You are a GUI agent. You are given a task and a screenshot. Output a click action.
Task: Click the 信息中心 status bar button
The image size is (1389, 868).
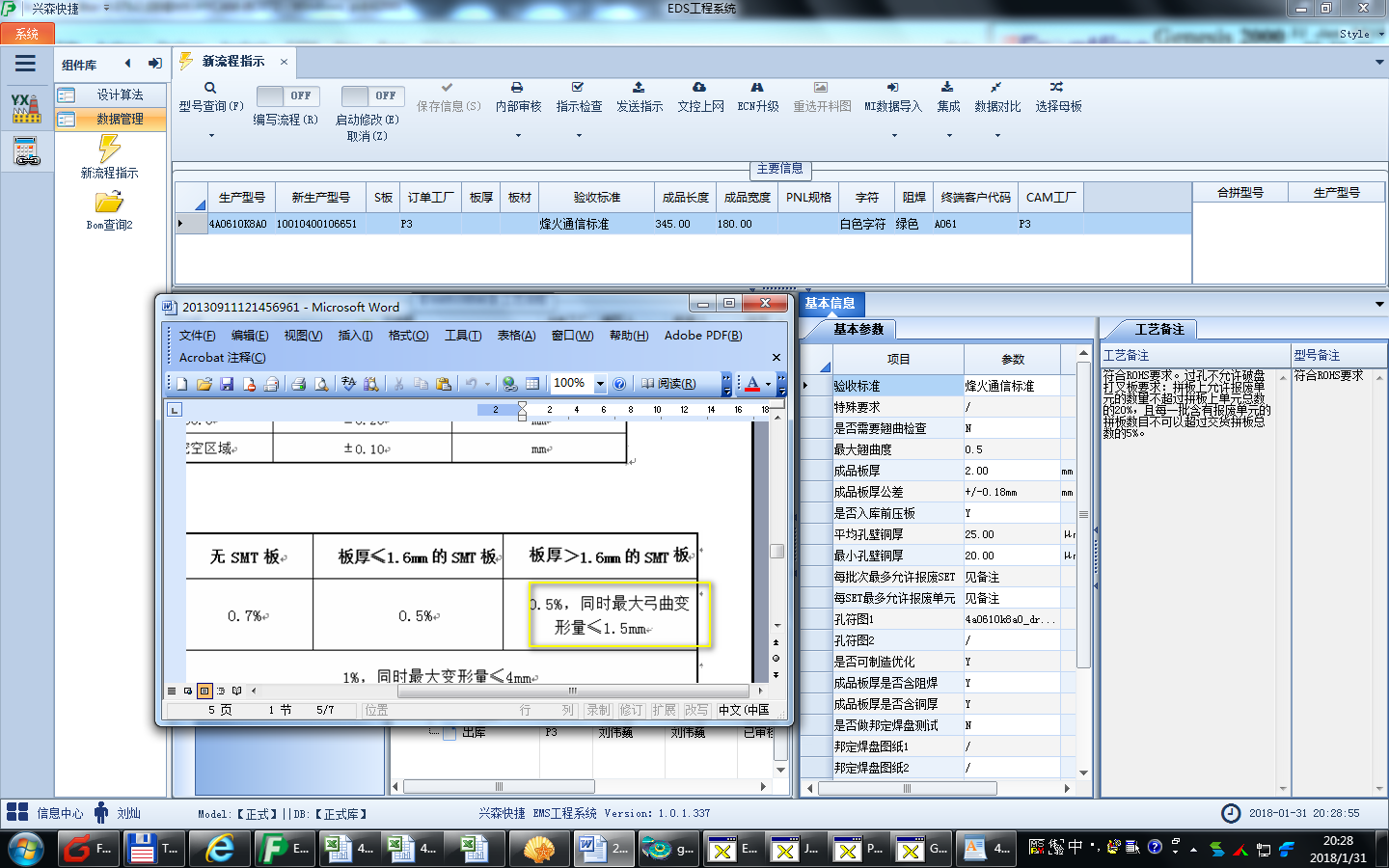(46, 813)
